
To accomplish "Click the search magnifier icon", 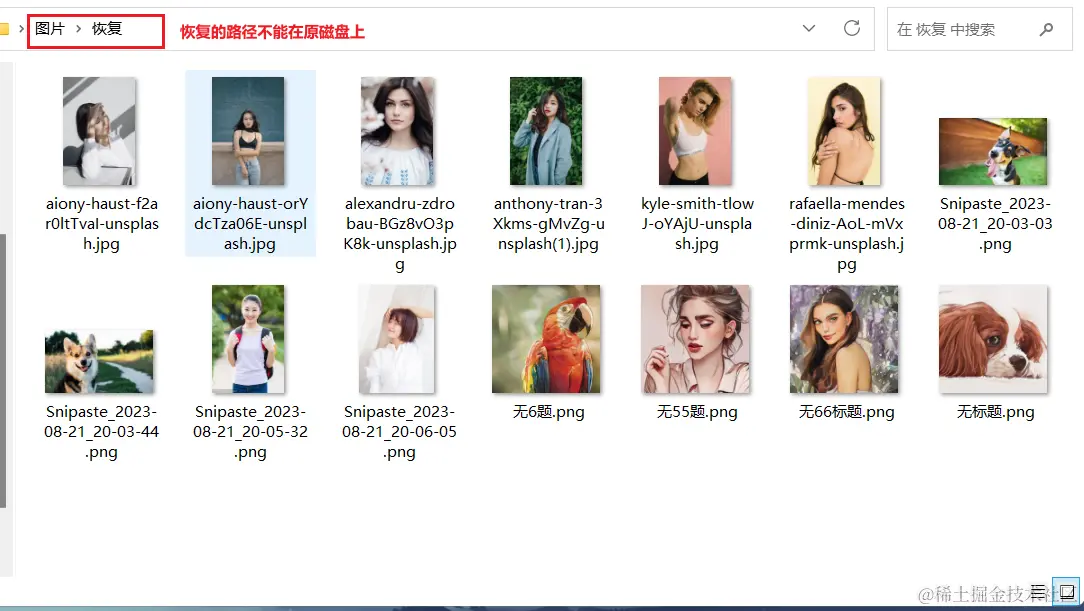I will pos(1047,28).
